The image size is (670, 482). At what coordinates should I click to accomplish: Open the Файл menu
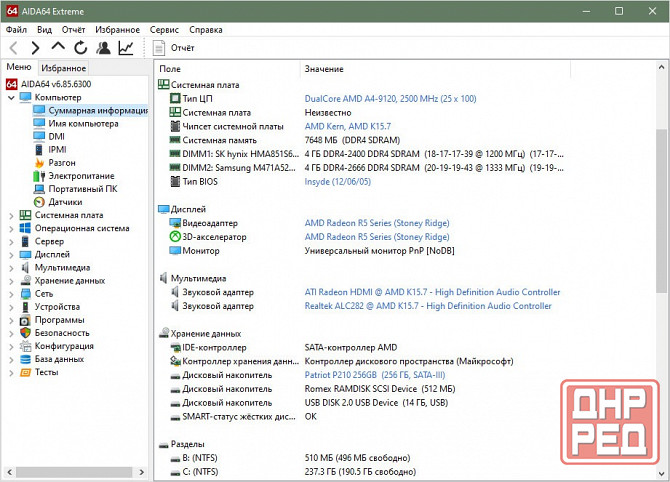[x=16, y=29]
